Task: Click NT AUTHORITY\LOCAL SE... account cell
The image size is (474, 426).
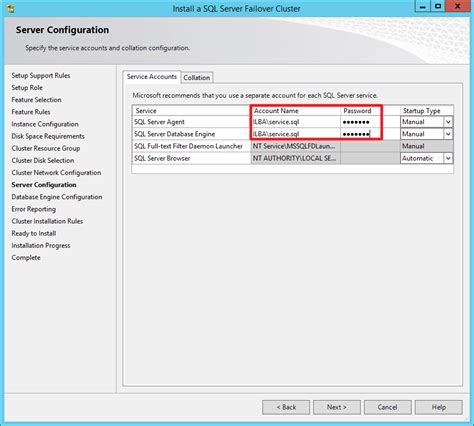Action: tap(295, 158)
